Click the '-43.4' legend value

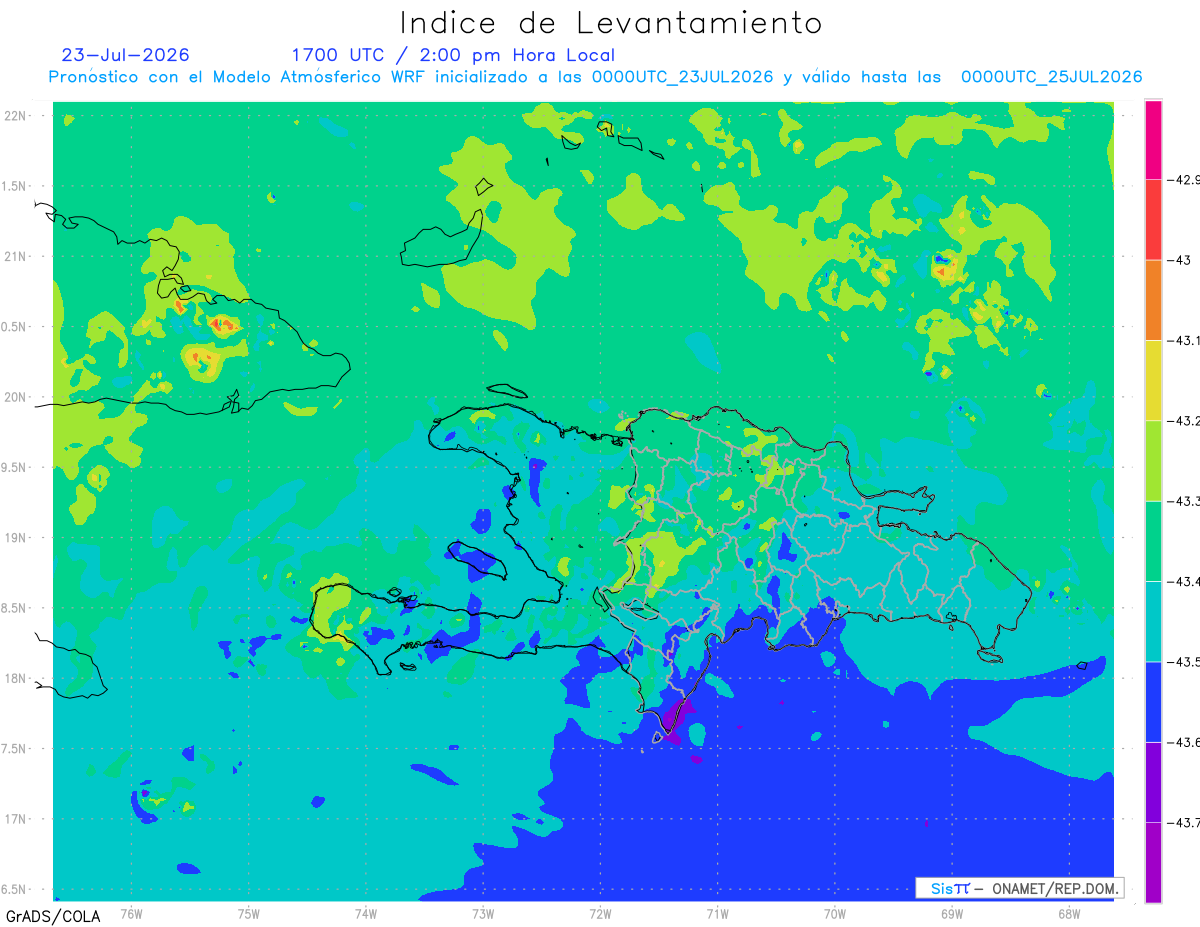point(1183,581)
